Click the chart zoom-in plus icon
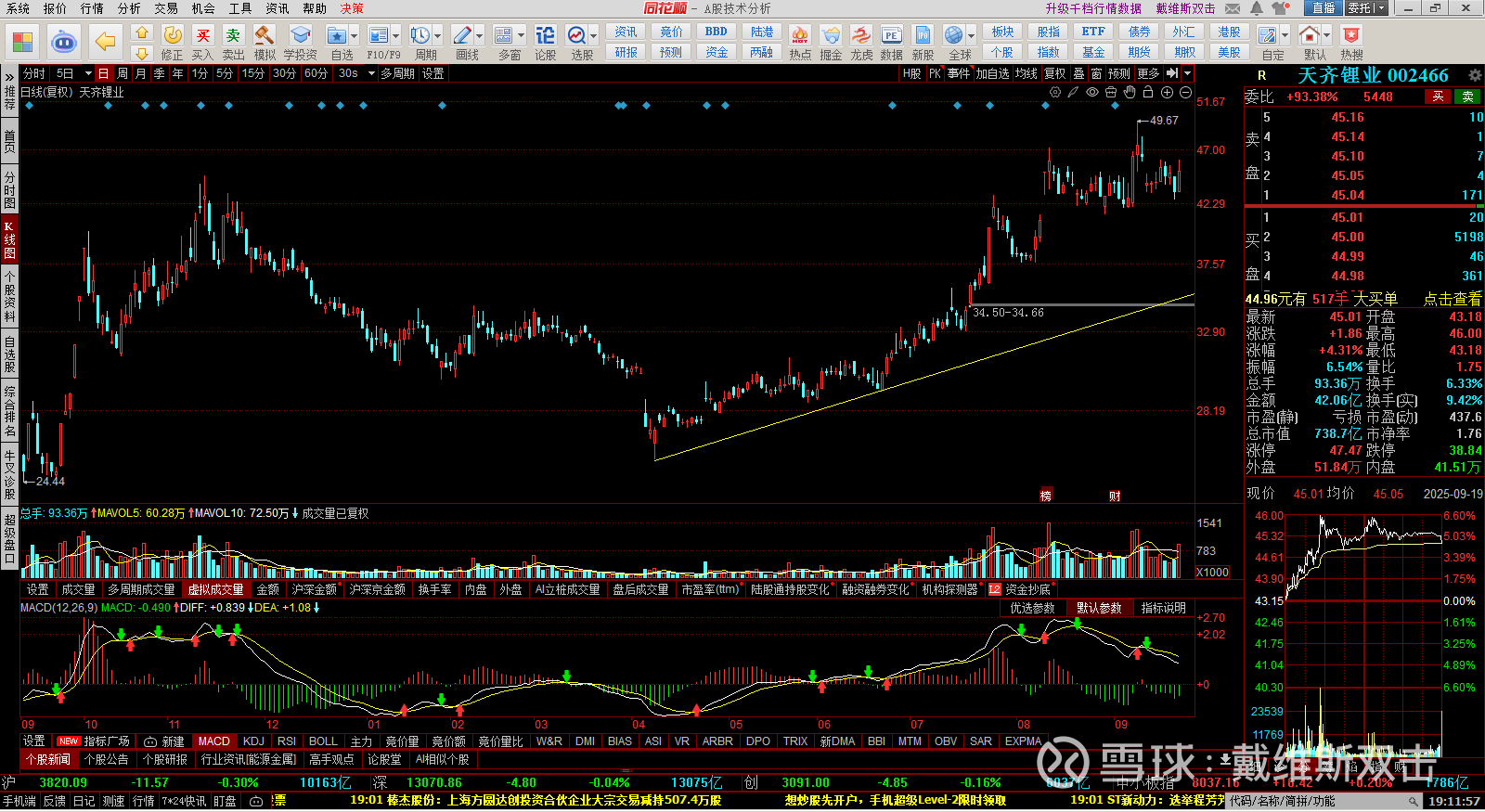 1167,92
